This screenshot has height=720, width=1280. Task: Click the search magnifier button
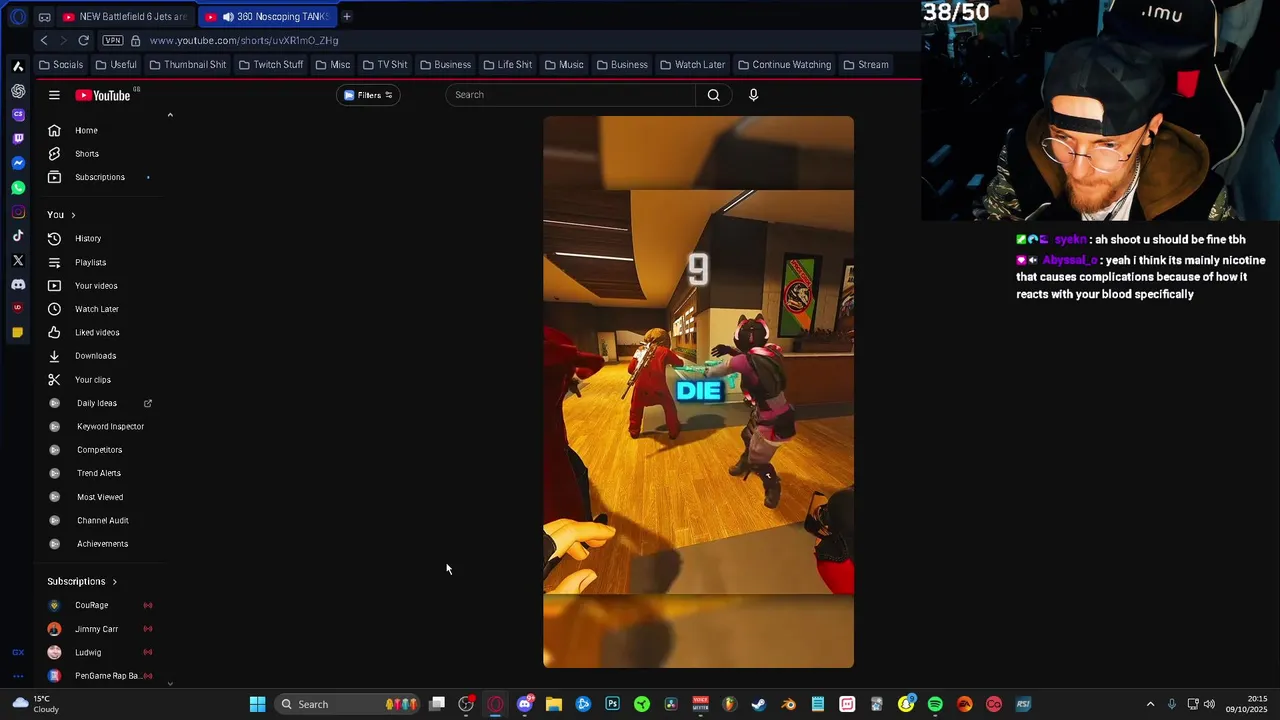(713, 95)
